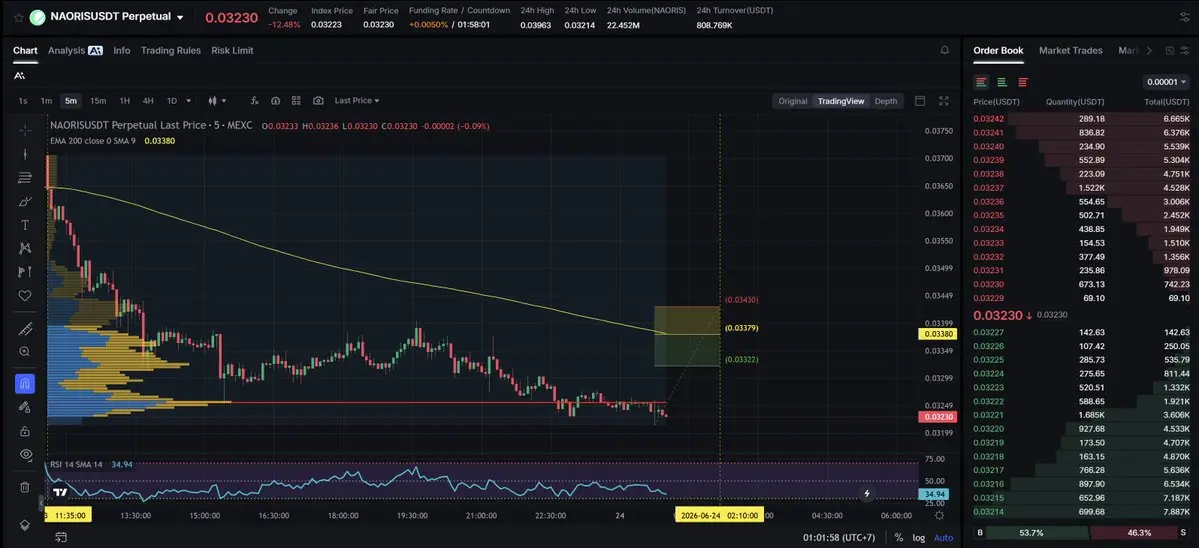Expand more timeframe intervals dropdown
Screen dimensions: 1199x548
tap(189, 101)
